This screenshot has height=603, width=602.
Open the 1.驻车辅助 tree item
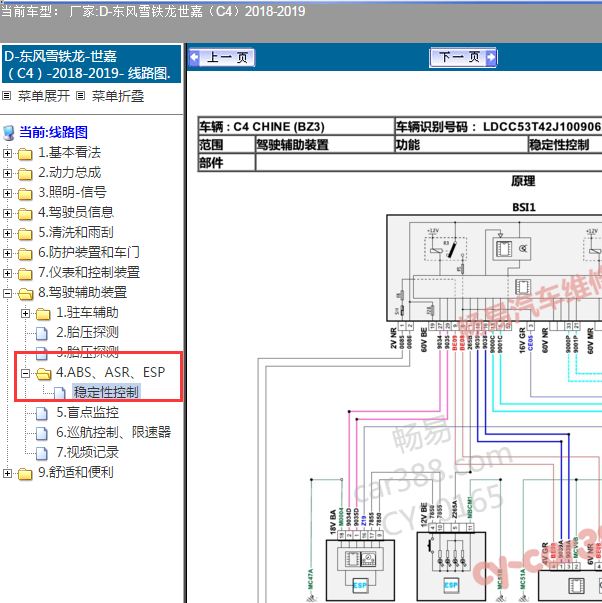[87, 312]
